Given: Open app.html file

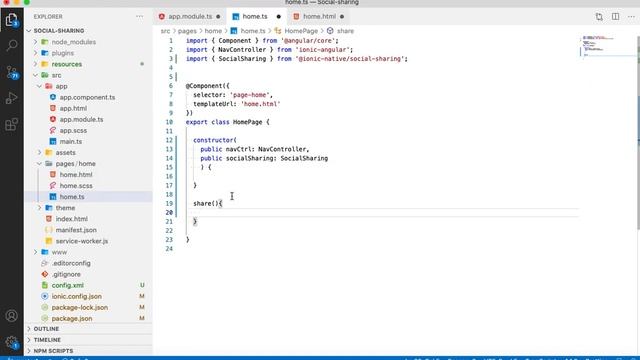Looking at the screenshot, I should pyautogui.click(x=73, y=108).
